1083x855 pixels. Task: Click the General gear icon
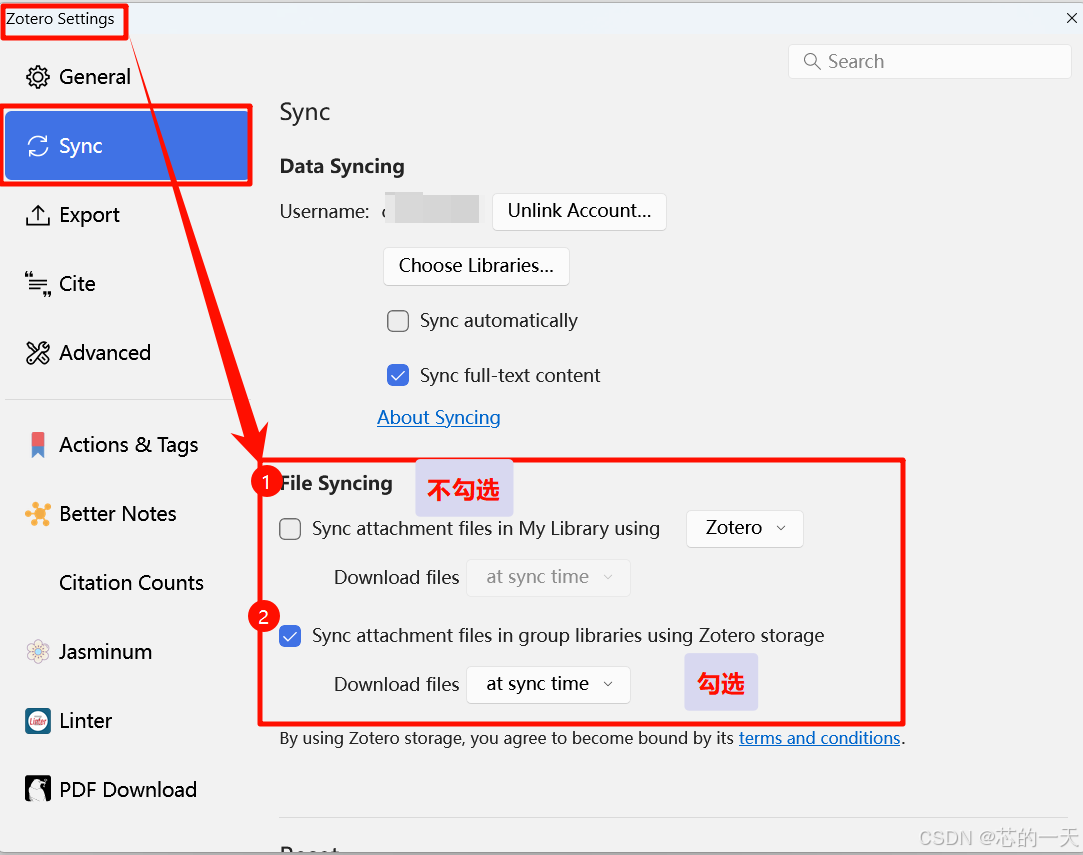pos(37,77)
